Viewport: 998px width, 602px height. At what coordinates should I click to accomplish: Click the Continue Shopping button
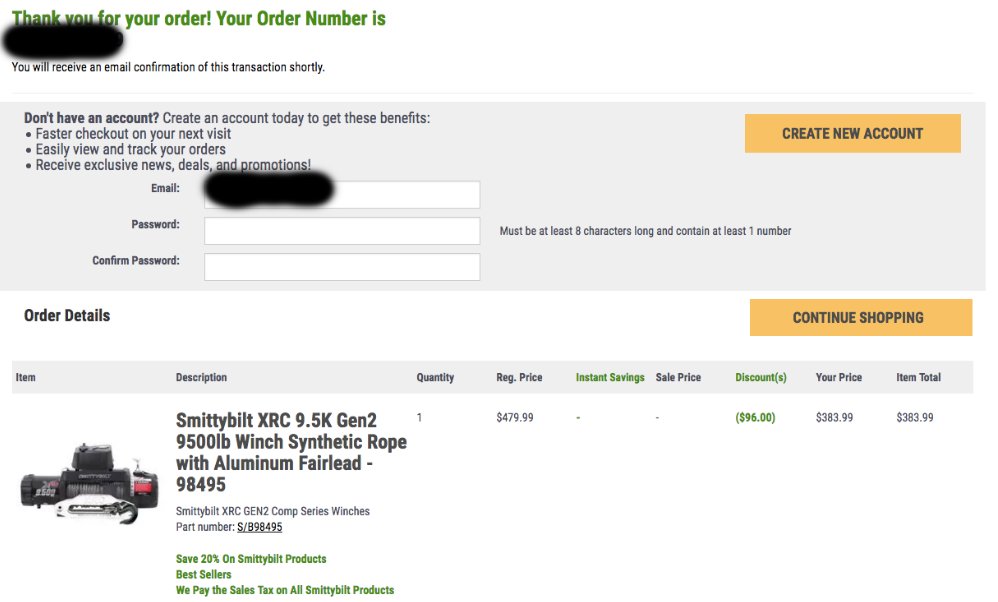tap(861, 318)
